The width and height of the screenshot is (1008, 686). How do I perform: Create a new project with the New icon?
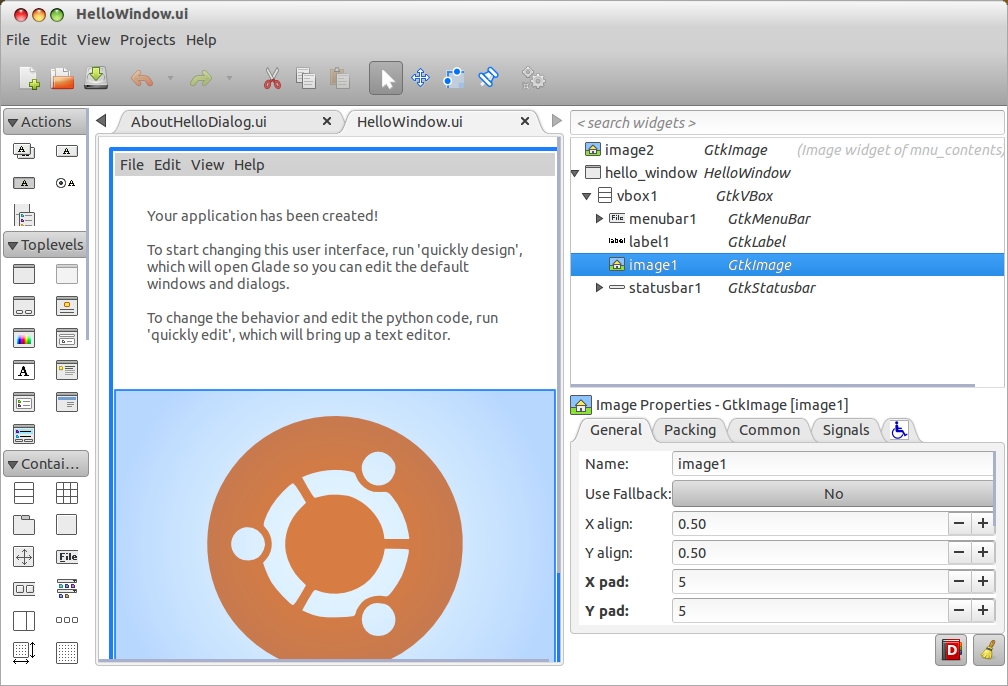tap(30, 78)
